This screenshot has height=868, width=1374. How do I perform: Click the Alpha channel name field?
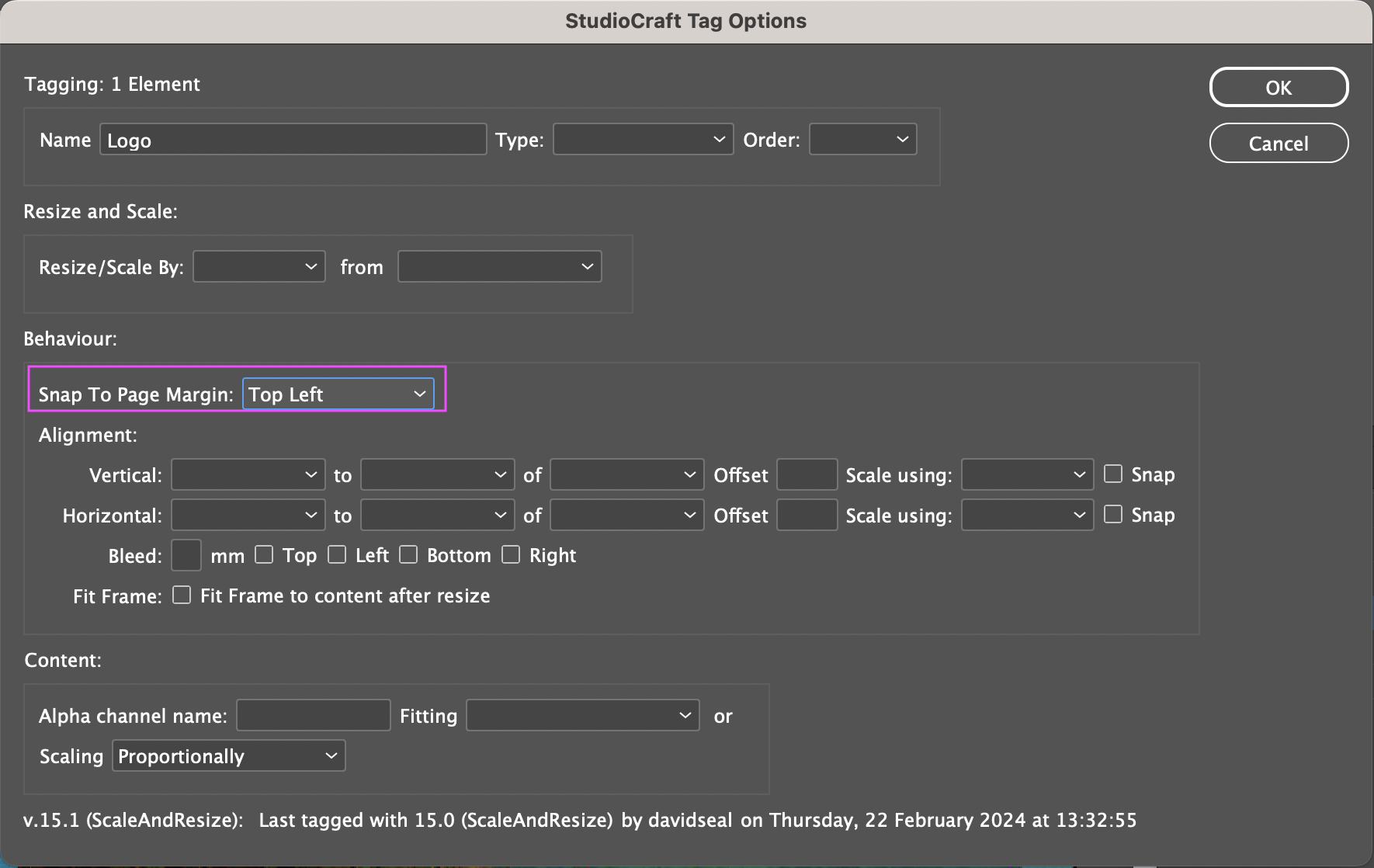(313, 715)
